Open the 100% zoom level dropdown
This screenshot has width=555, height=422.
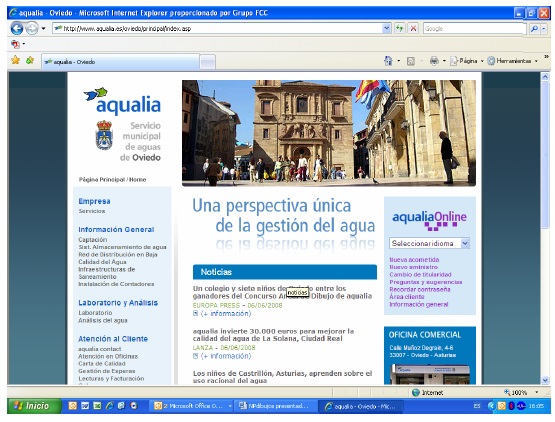(x=537, y=392)
